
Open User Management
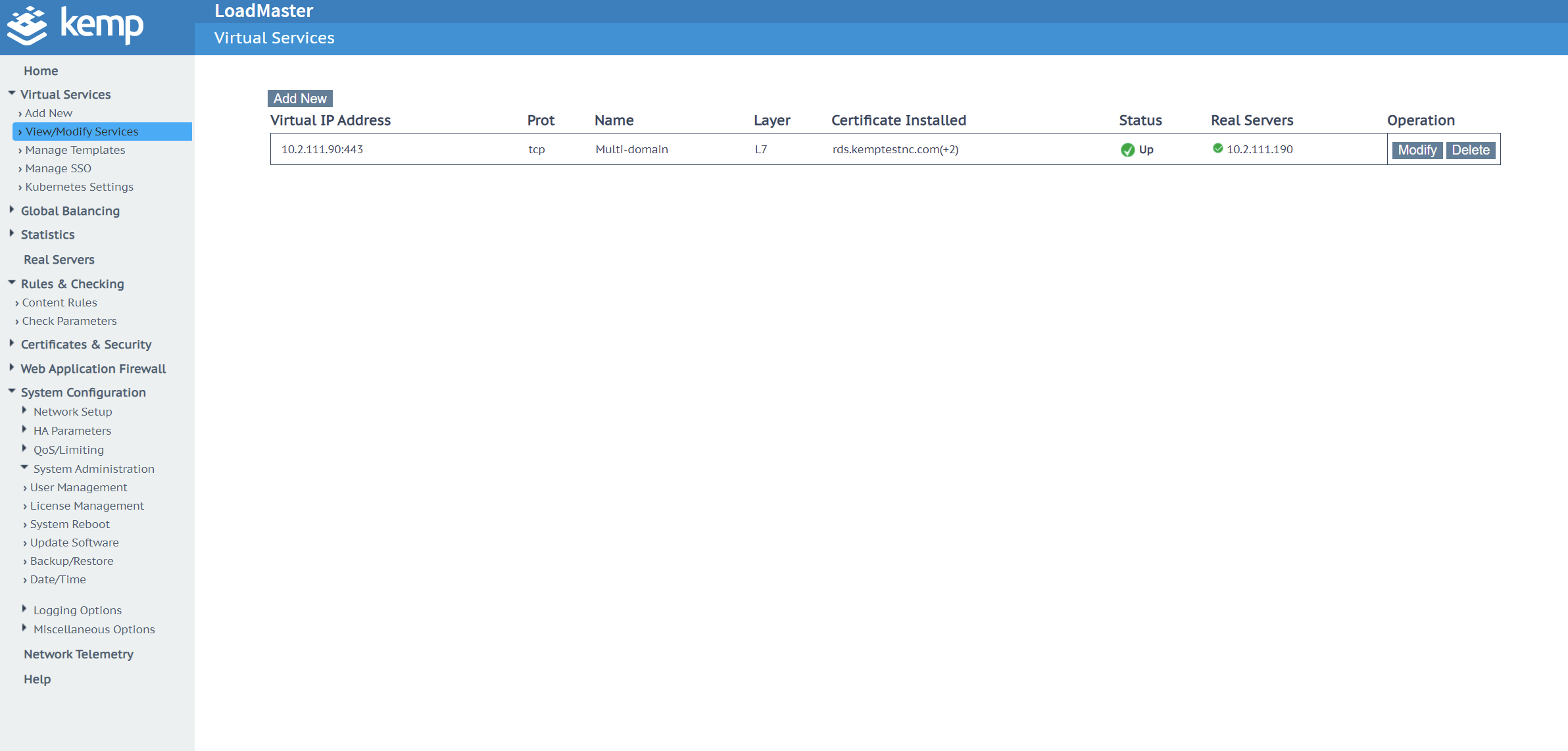coord(78,487)
